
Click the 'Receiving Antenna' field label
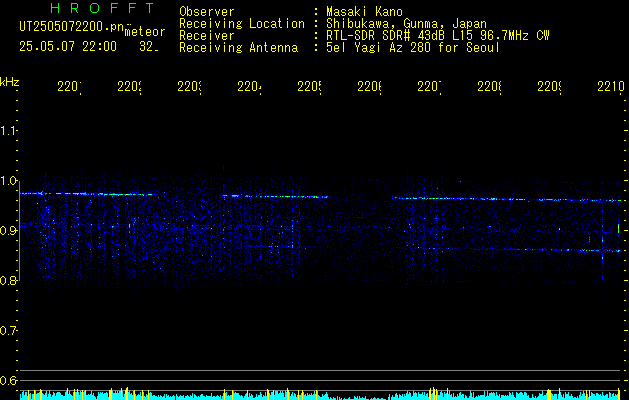coord(238,48)
